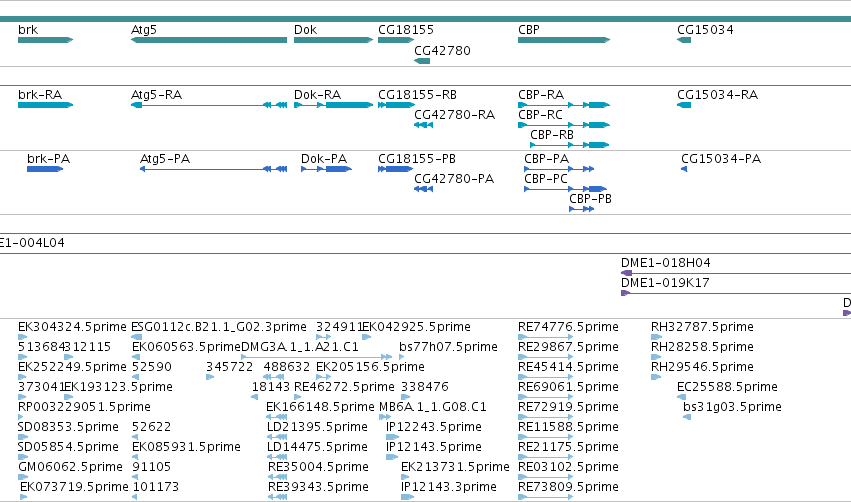
Task: Click the CBP-RA transcript label
Action: 541,95
